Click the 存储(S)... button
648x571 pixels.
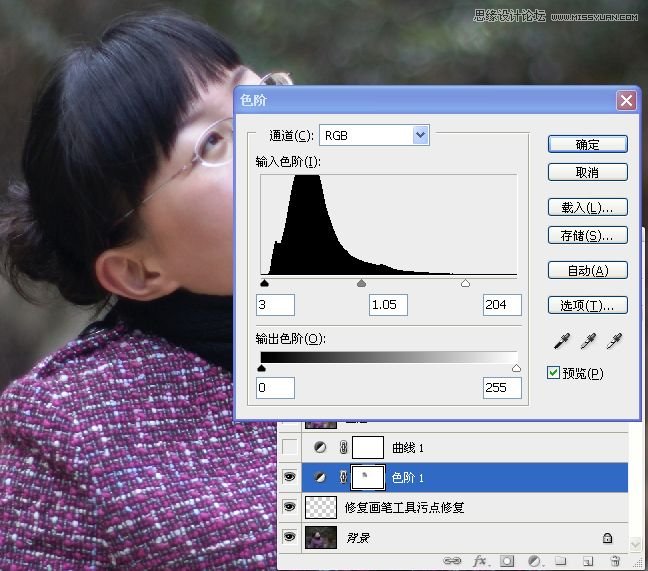[x=588, y=236]
